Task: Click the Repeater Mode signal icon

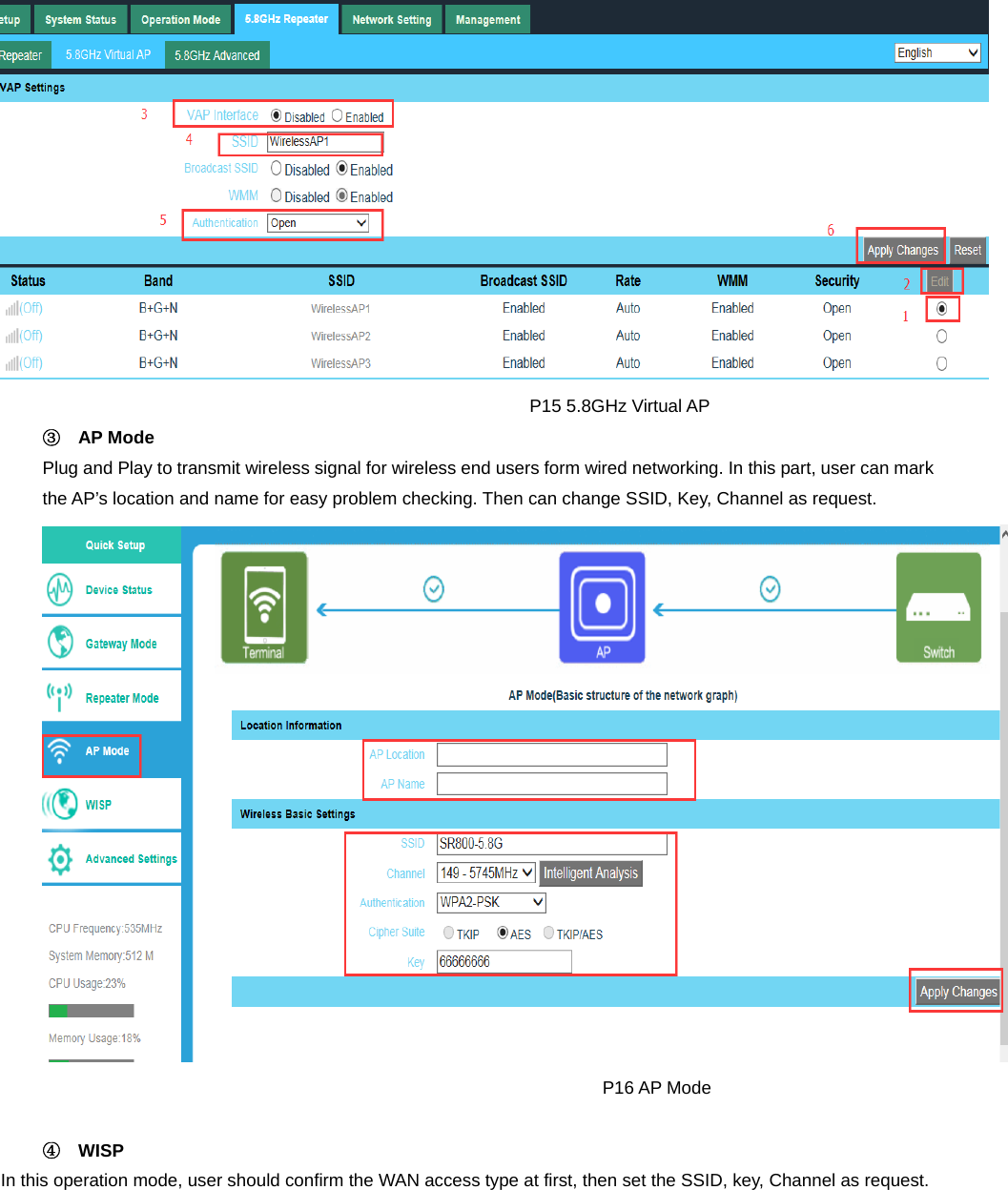Action: click(x=60, y=697)
